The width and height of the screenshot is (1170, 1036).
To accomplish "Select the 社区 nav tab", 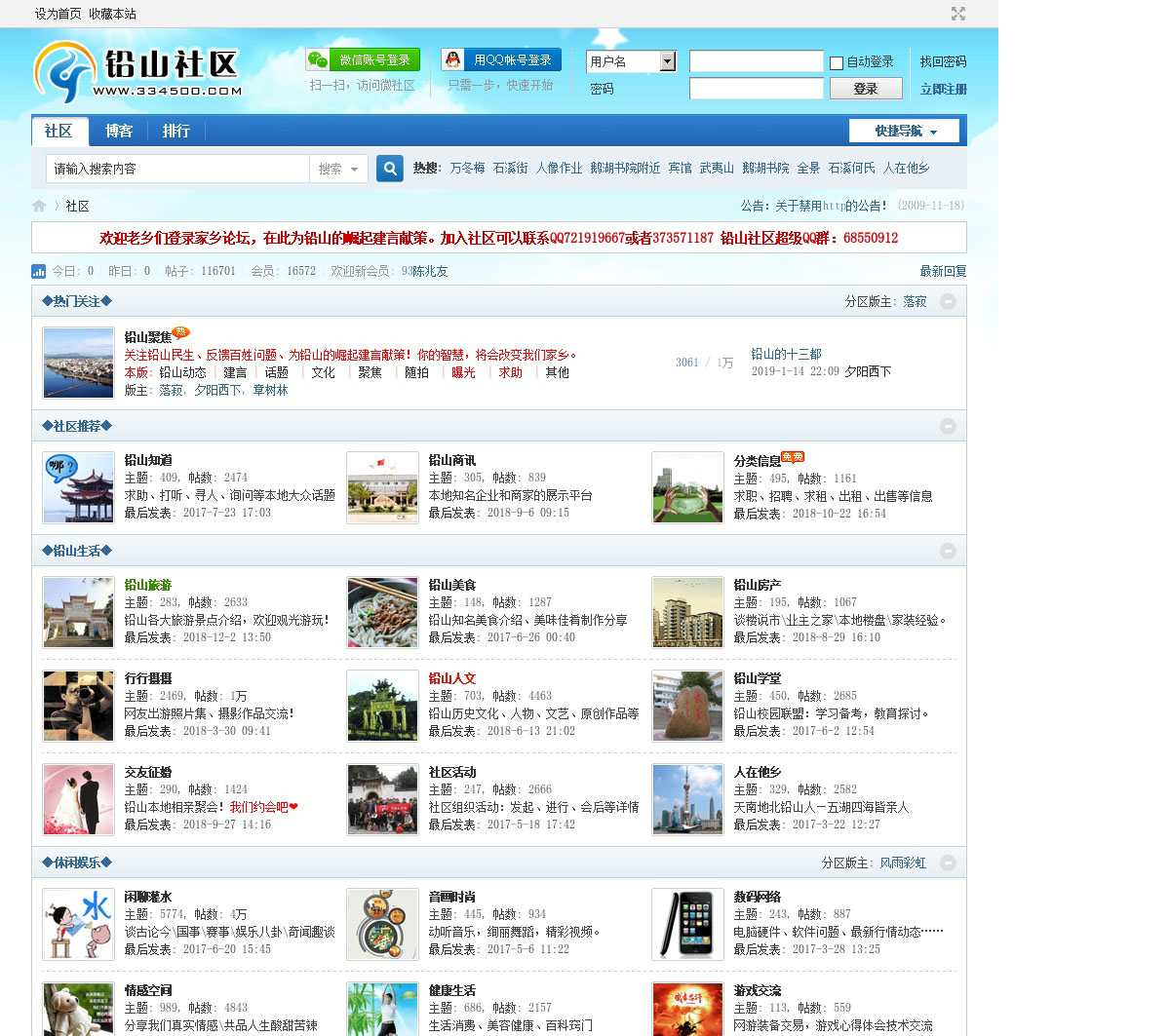I will coord(58,131).
